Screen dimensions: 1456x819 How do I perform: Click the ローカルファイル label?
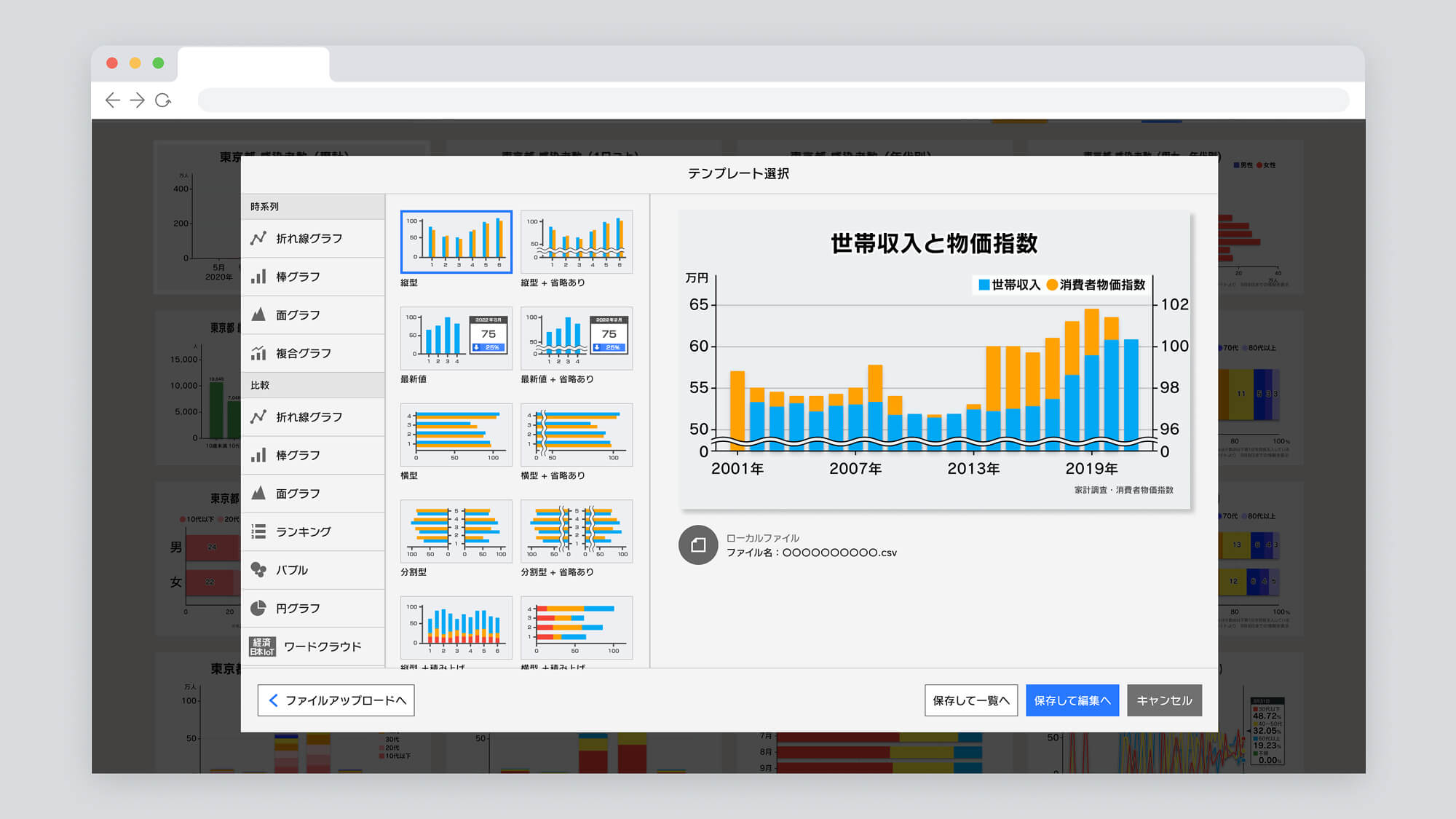coord(763,538)
